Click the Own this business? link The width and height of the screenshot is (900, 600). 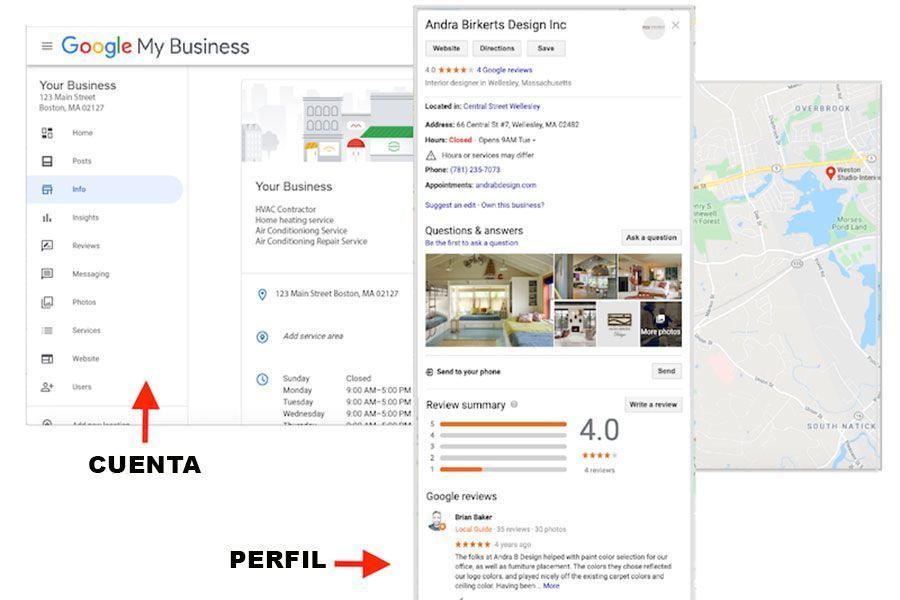513,205
